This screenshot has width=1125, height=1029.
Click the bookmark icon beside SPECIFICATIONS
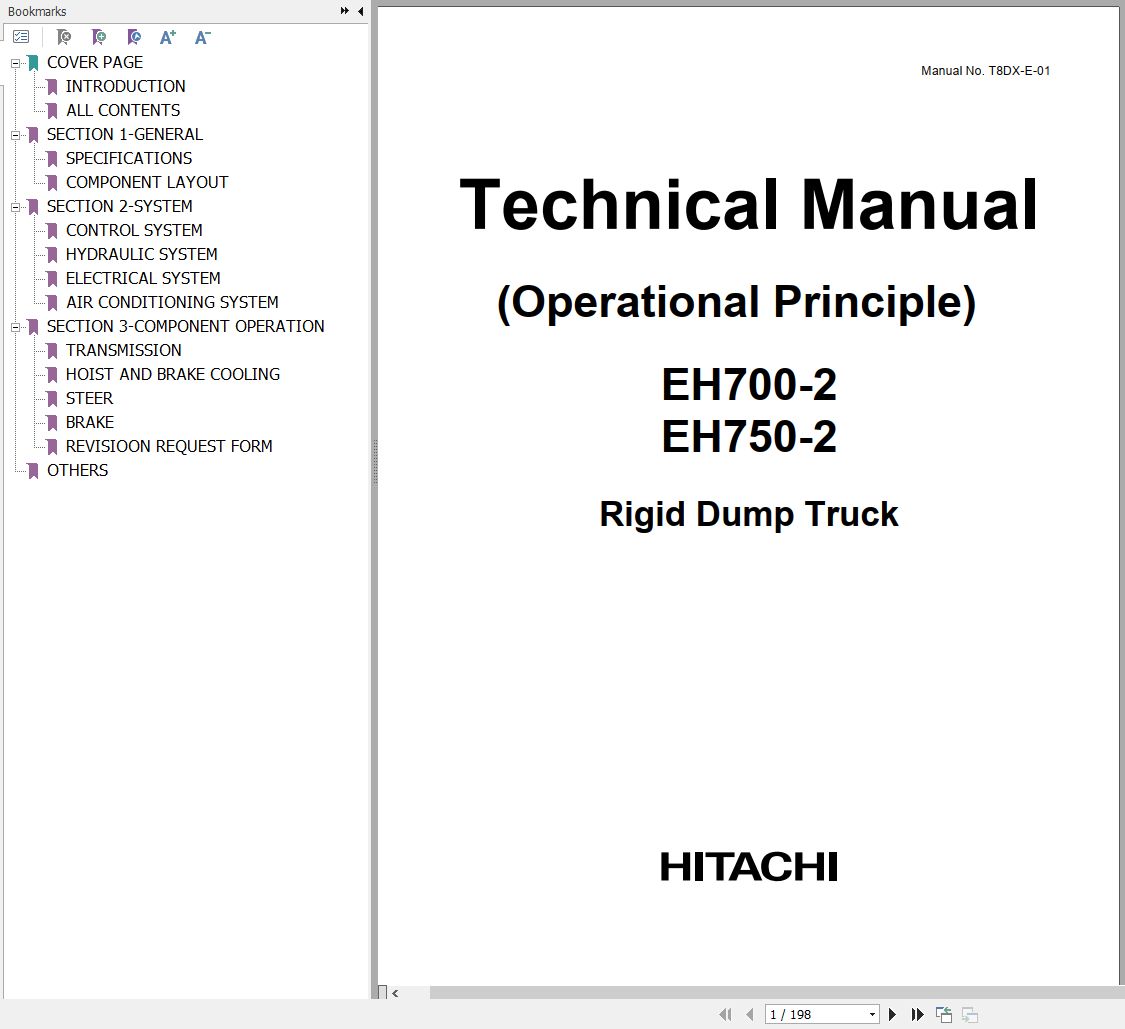coord(52,159)
